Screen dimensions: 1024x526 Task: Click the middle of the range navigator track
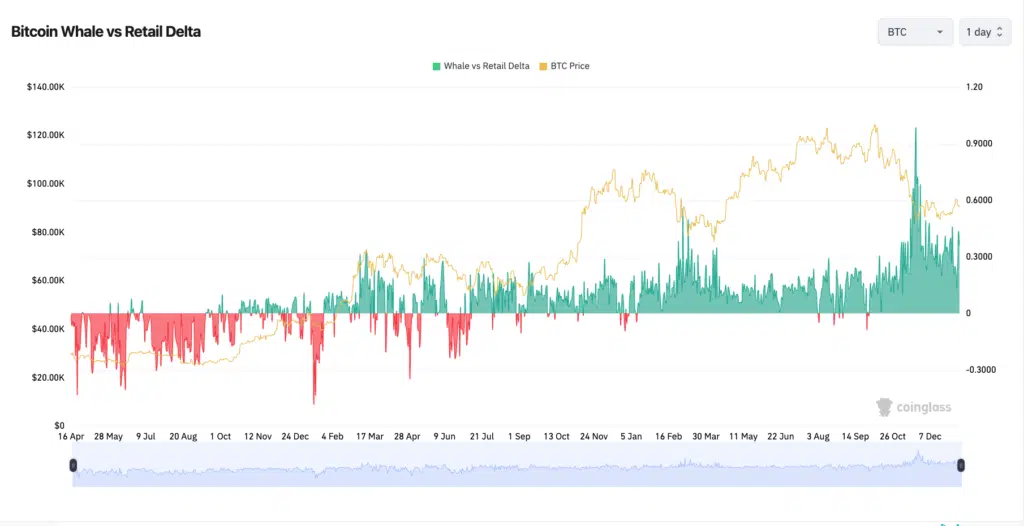517,466
